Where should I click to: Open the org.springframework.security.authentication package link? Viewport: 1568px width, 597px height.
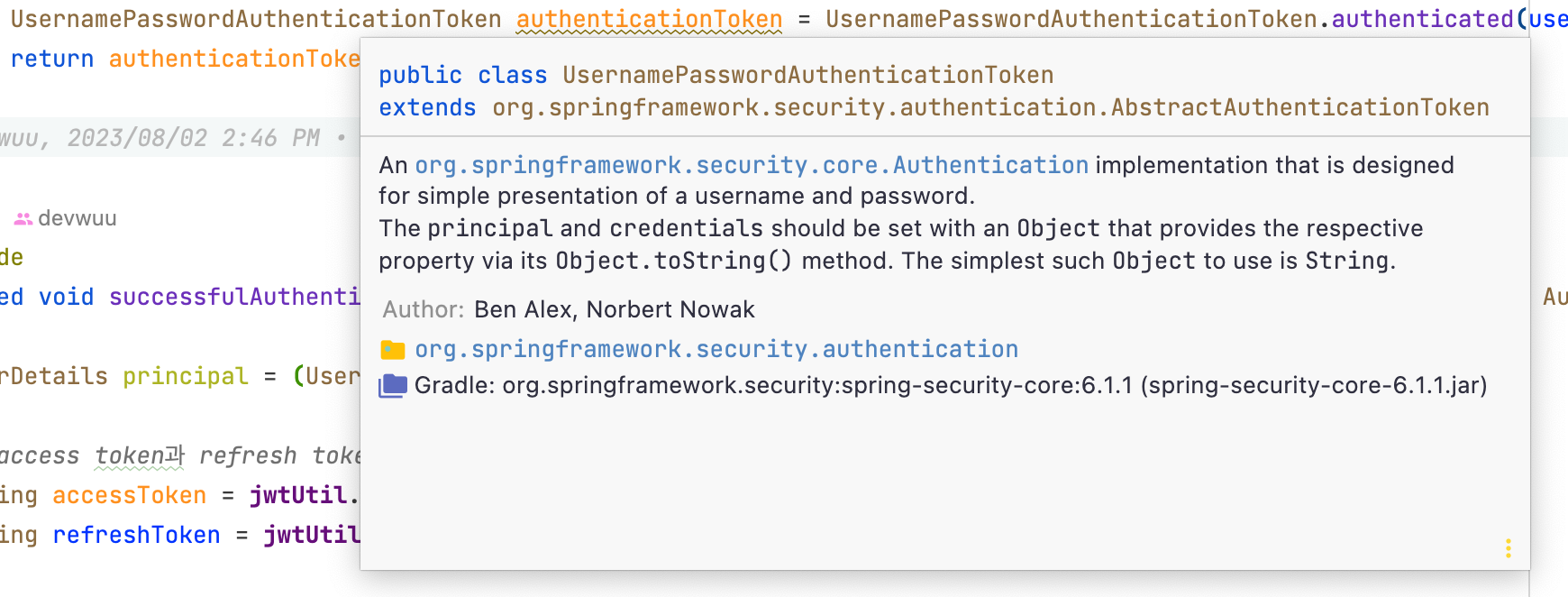click(716, 349)
